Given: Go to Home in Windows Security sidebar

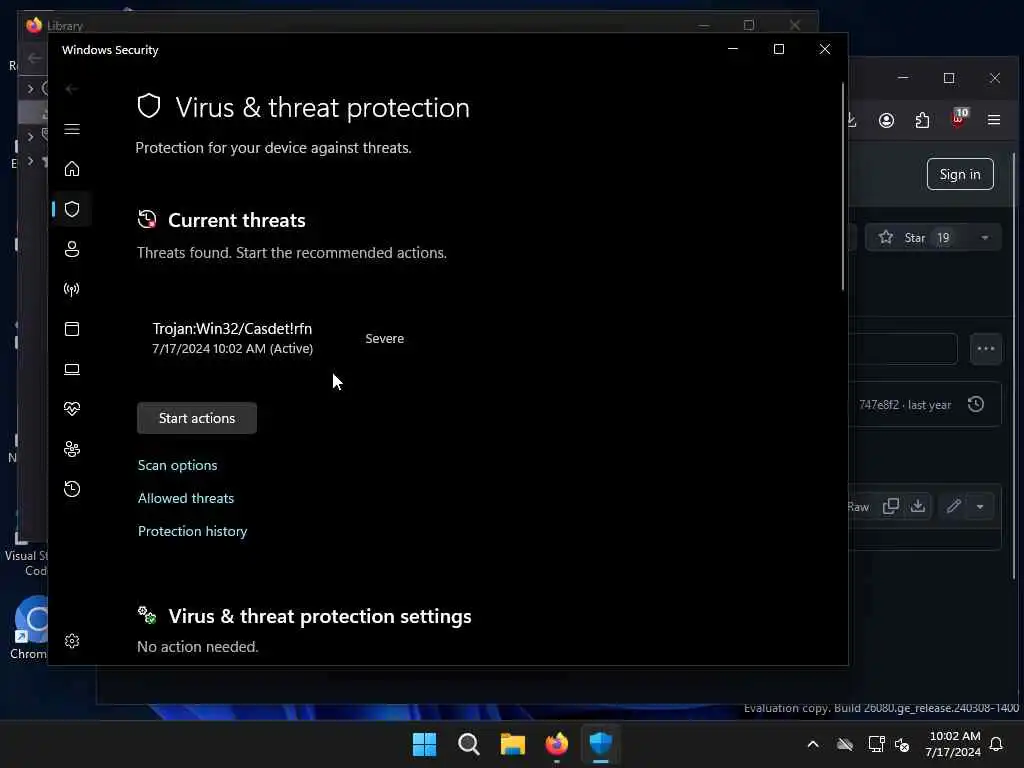Looking at the screenshot, I should pos(72,169).
